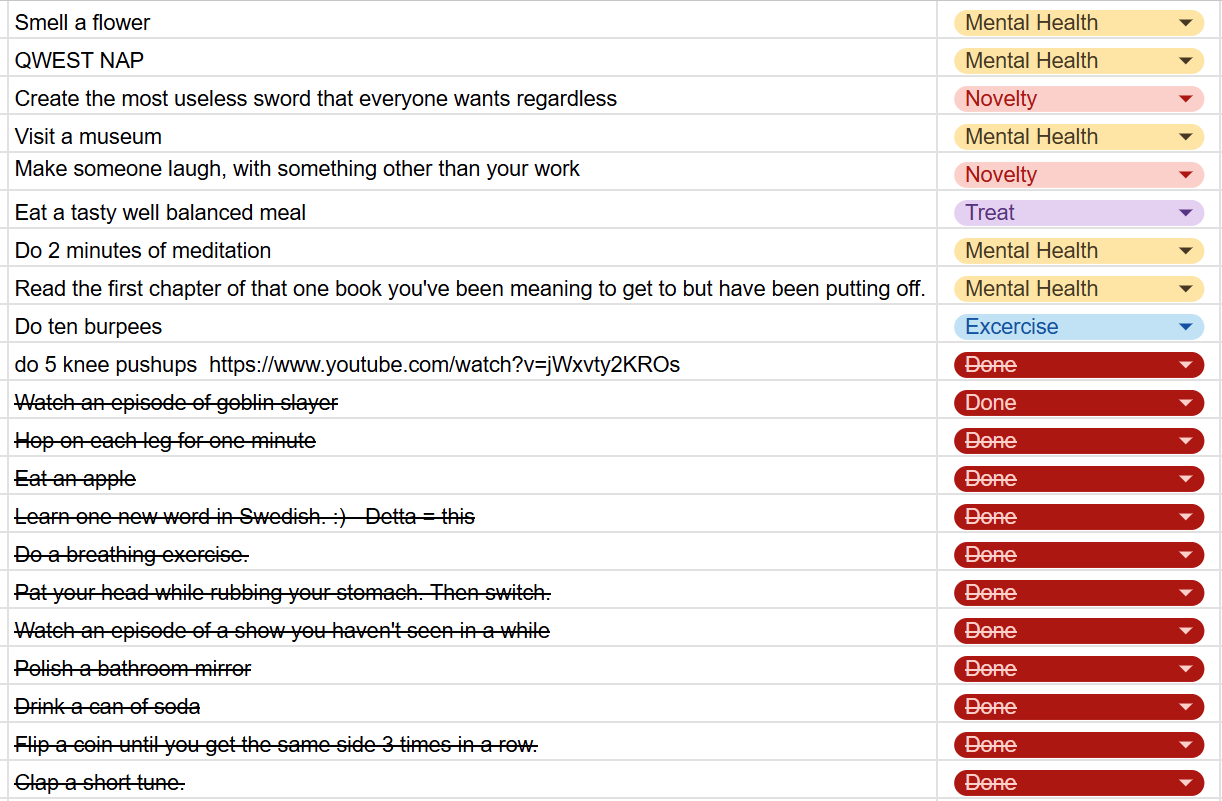This screenshot has width=1222, height=801.
Task: Select the cell Drink a can of soda
Action: click(472, 707)
